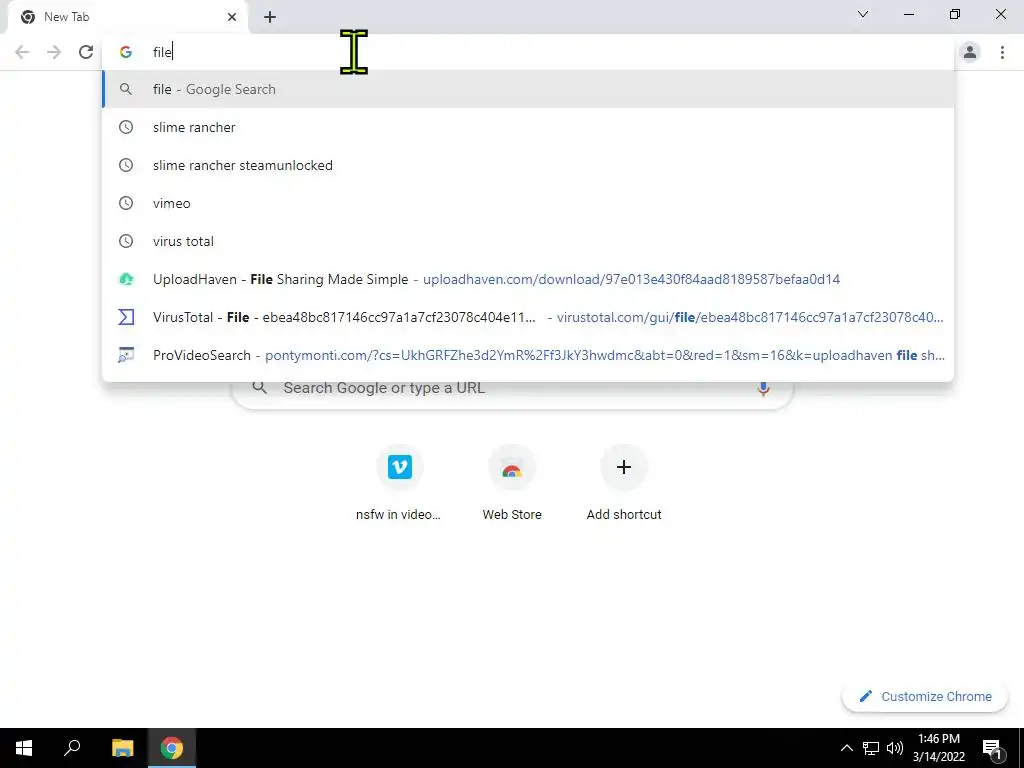Select the New Tab tab

[x=128, y=17]
